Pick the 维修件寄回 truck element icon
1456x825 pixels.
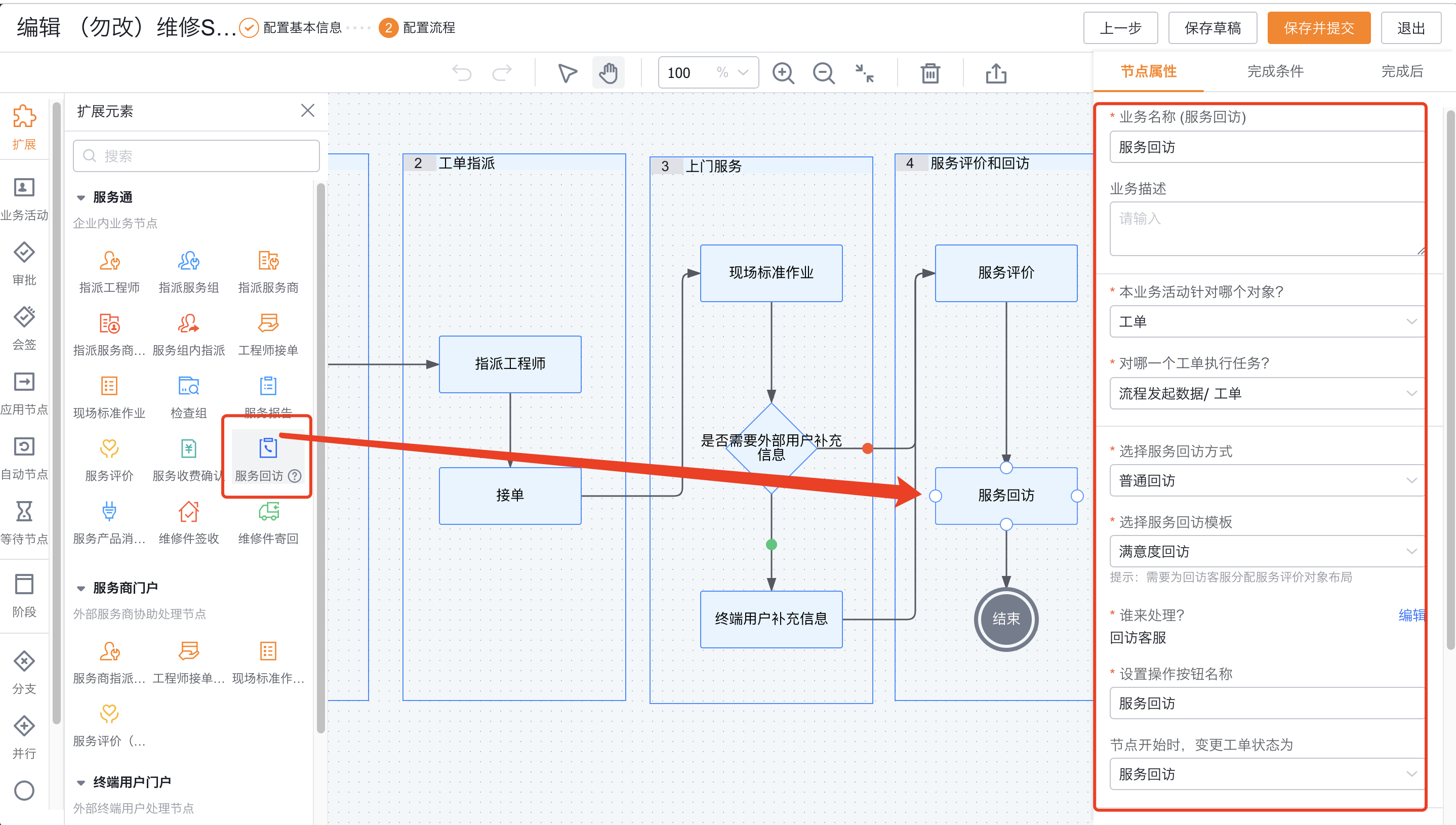pos(268,512)
